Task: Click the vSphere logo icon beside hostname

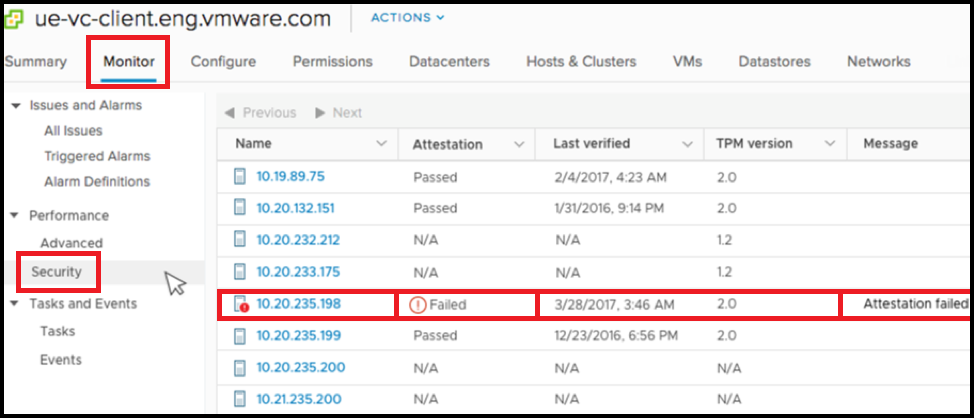Action: pyautogui.click(x=16, y=18)
